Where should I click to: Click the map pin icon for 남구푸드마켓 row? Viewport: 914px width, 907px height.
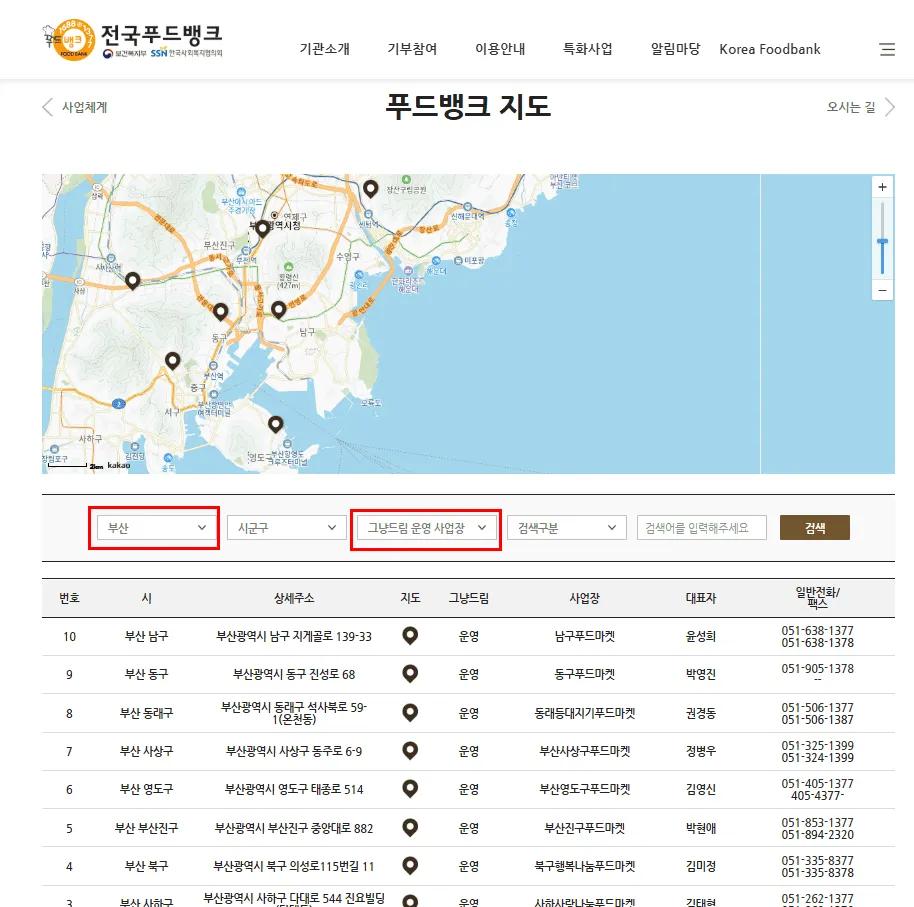coord(409,634)
